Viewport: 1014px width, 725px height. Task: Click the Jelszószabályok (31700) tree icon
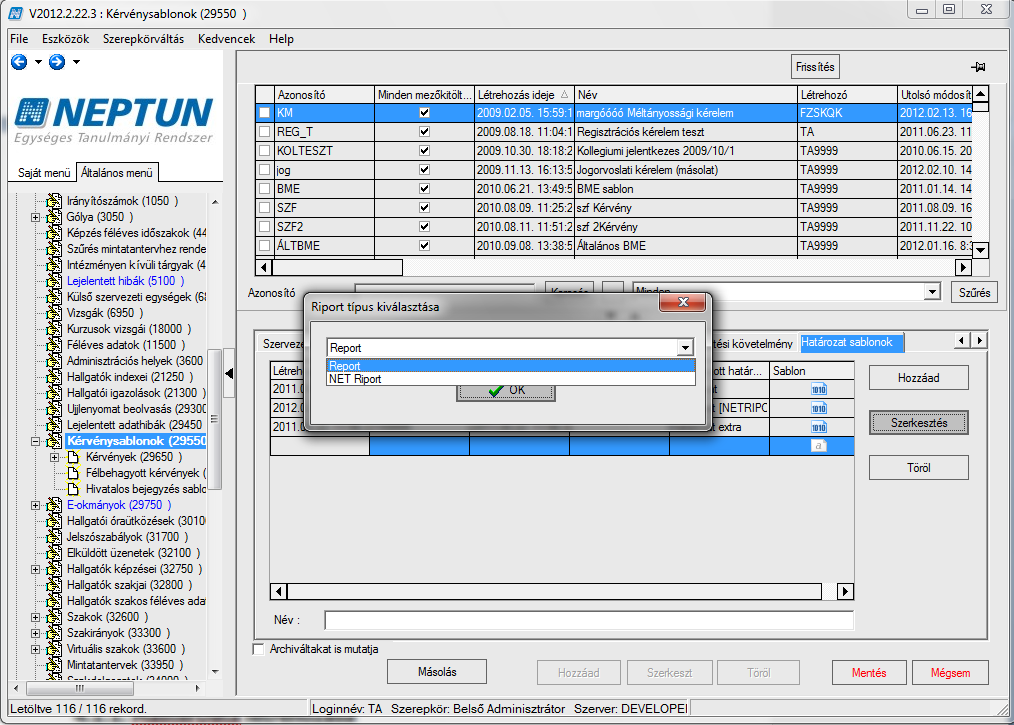(54, 537)
